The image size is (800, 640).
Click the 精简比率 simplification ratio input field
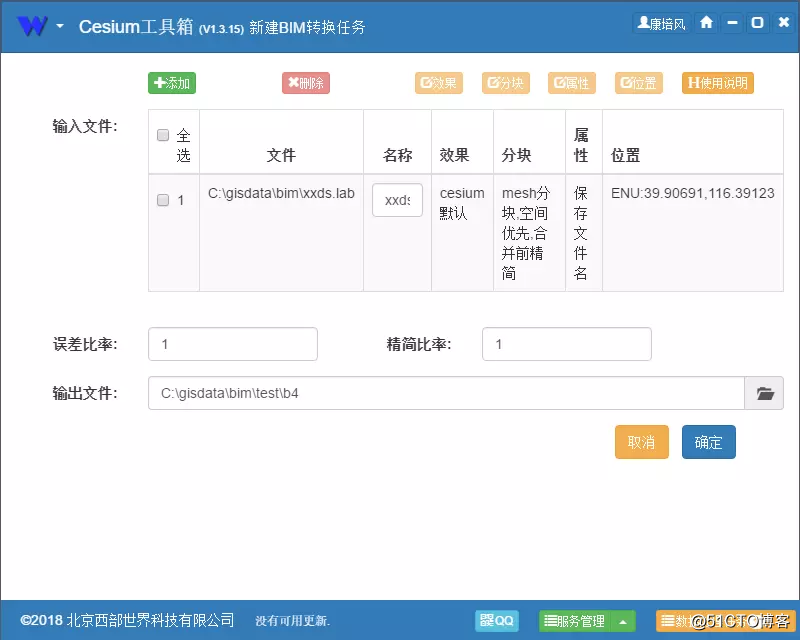pyautogui.click(x=567, y=344)
